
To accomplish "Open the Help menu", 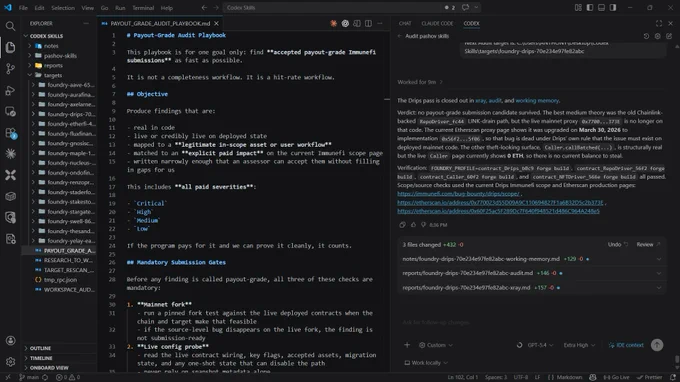I will [167, 8].
